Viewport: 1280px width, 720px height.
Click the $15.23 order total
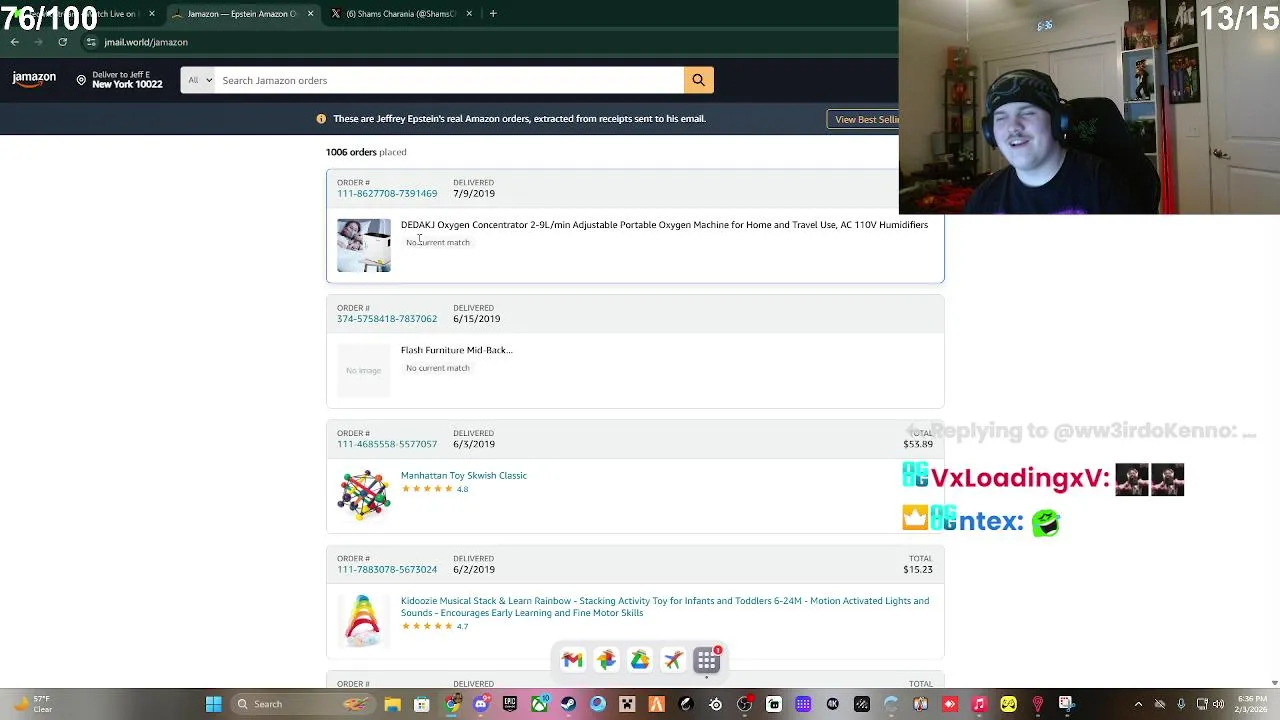(918, 570)
